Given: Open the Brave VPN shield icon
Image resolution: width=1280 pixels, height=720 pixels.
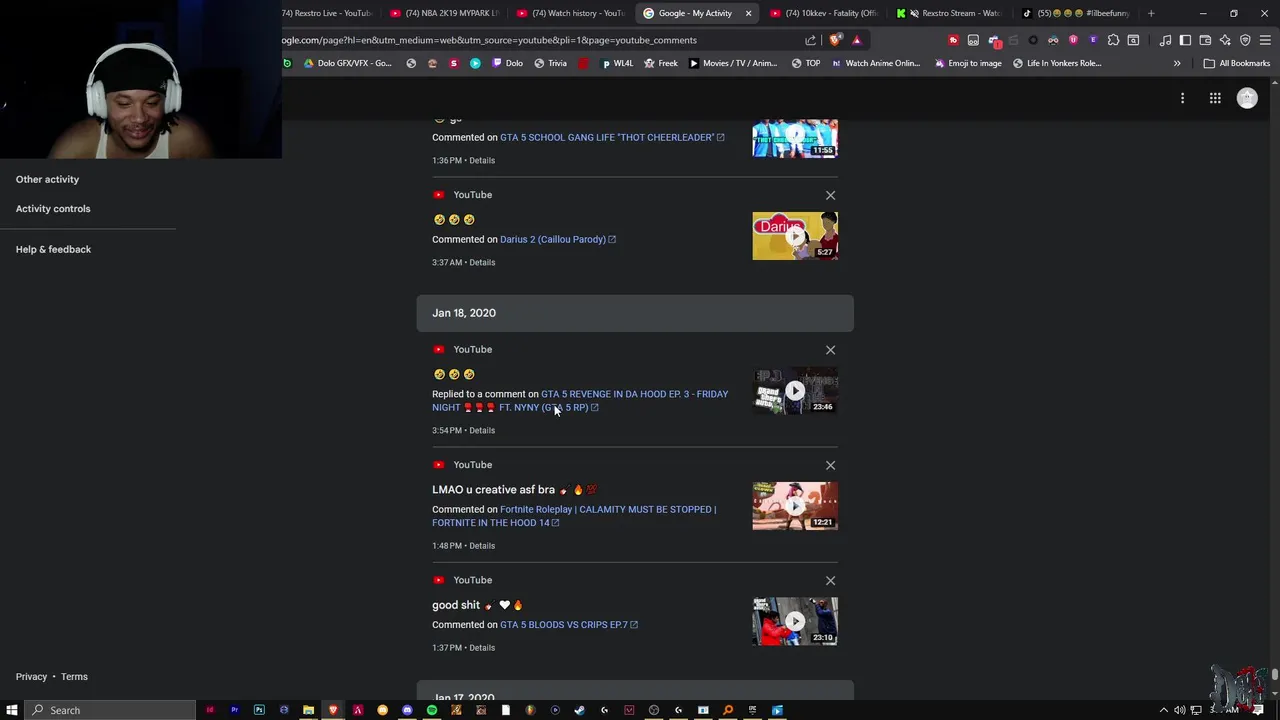Looking at the screenshot, I should 1245,40.
